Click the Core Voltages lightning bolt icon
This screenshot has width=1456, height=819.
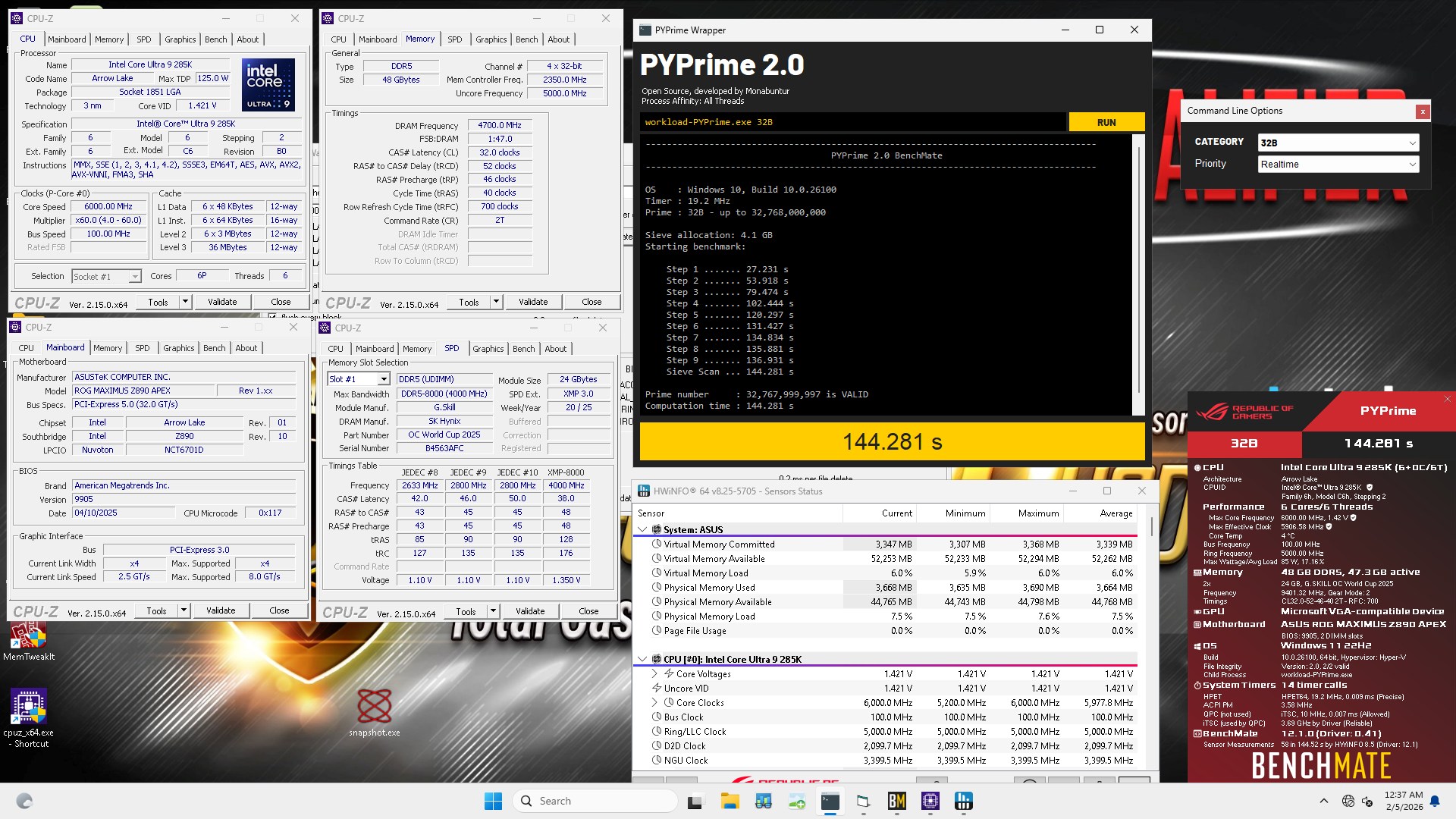pos(669,673)
